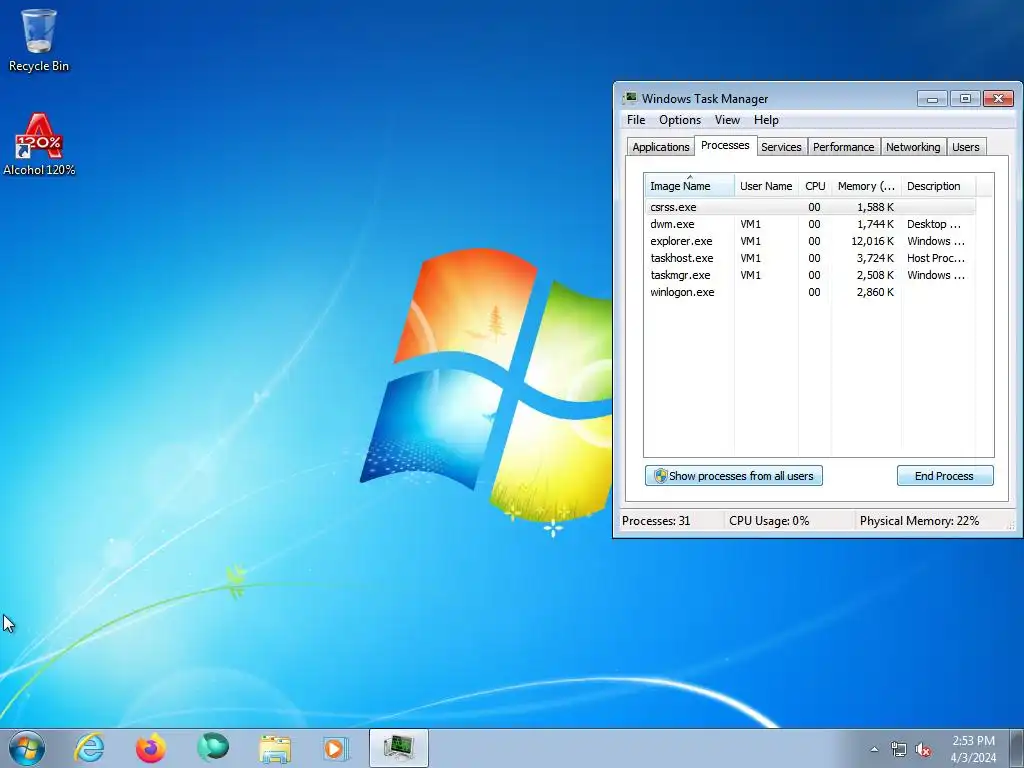Viewport: 1024px width, 768px height.
Task: Open the Help menu
Action: 766,120
